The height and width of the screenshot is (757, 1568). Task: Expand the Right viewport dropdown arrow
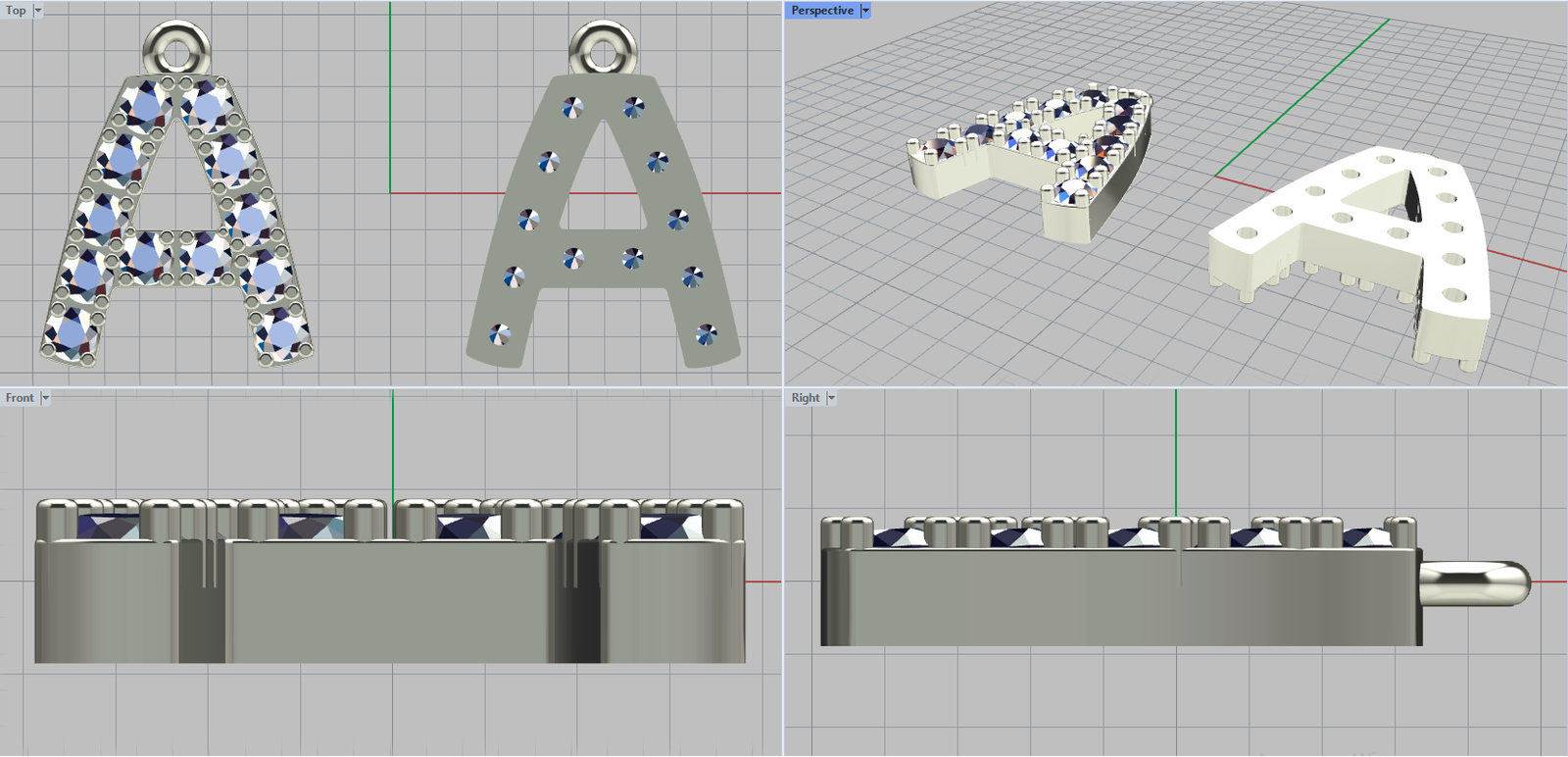pyautogui.click(x=831, y=397)
